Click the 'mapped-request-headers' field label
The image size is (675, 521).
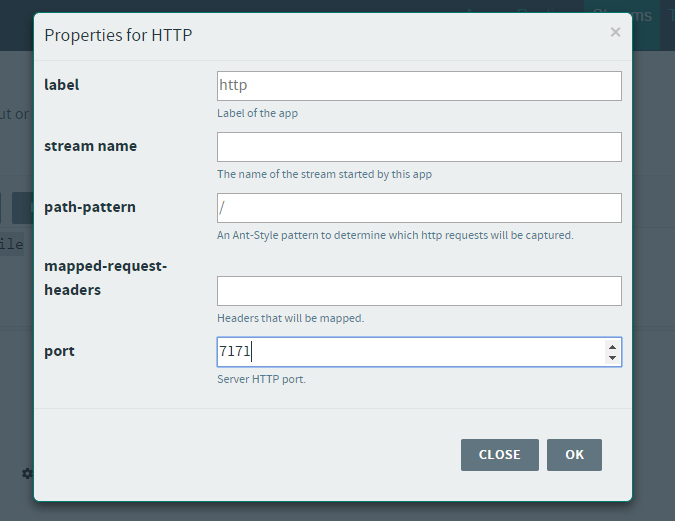click(105, 278)
